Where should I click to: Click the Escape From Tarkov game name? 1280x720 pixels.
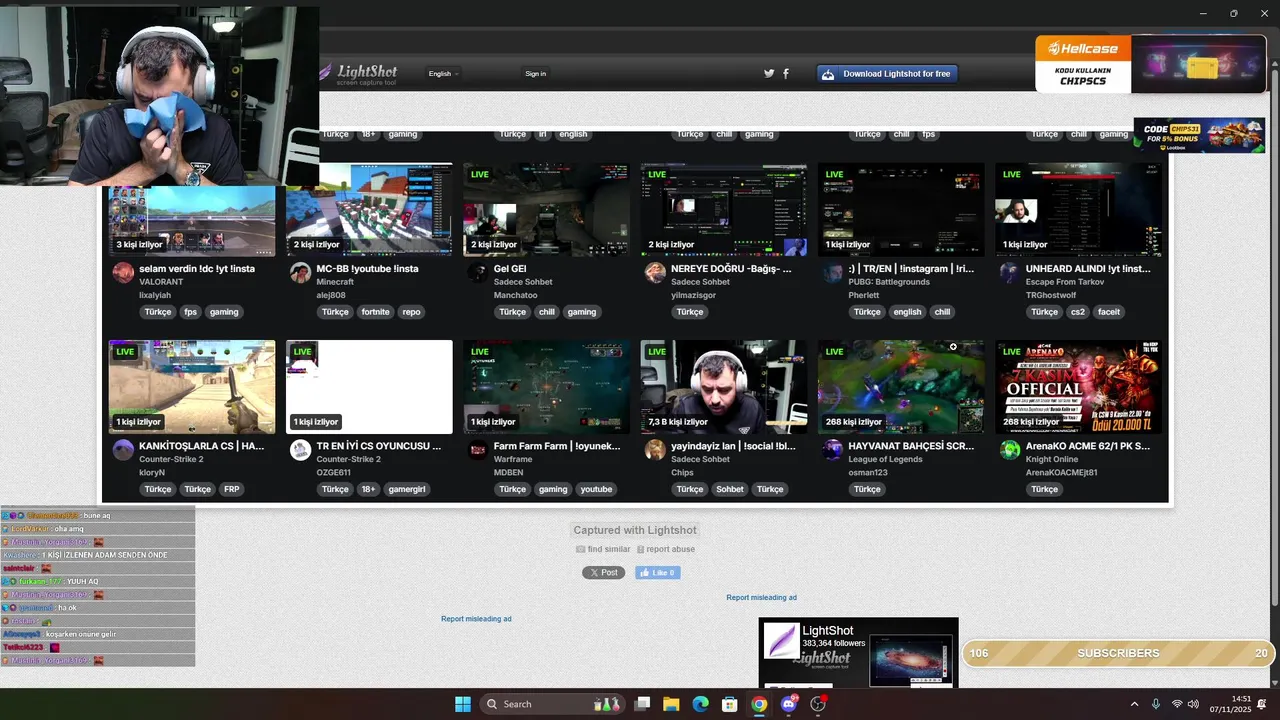1064,282
